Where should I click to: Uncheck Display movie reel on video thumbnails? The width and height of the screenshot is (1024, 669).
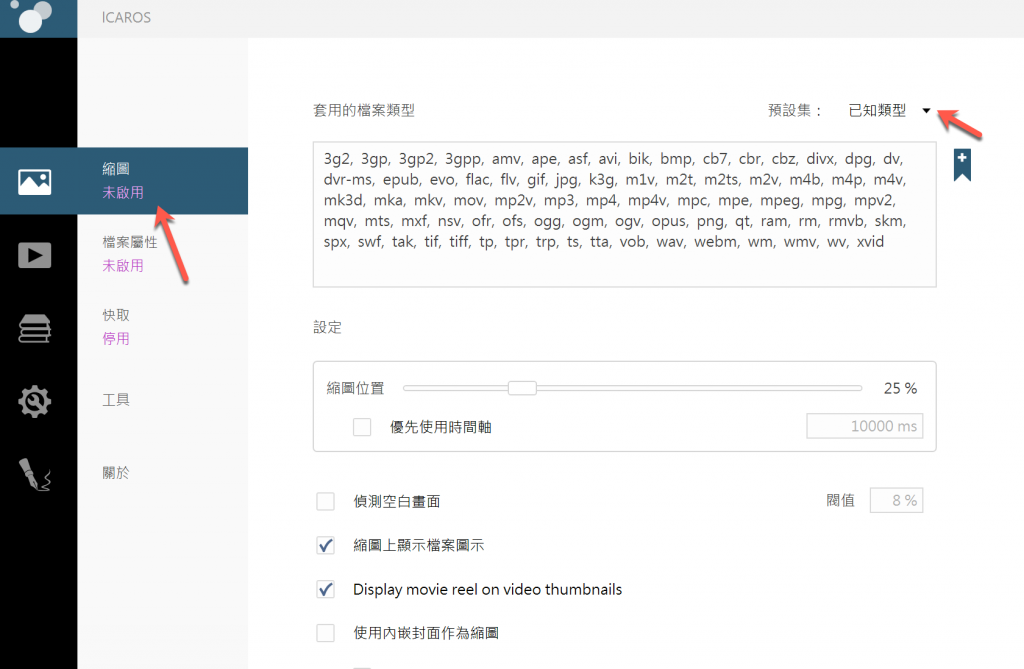point(325,589)
